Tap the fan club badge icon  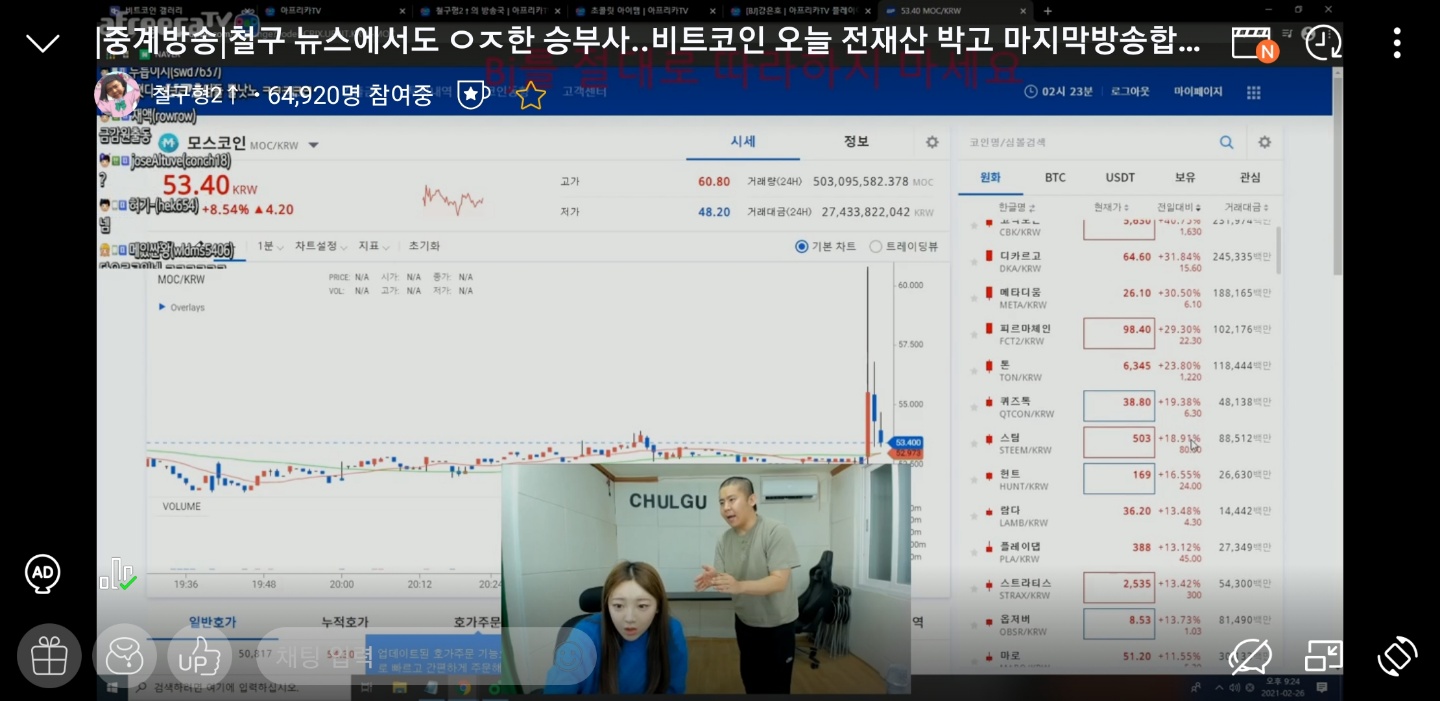(x=471, y=95)
